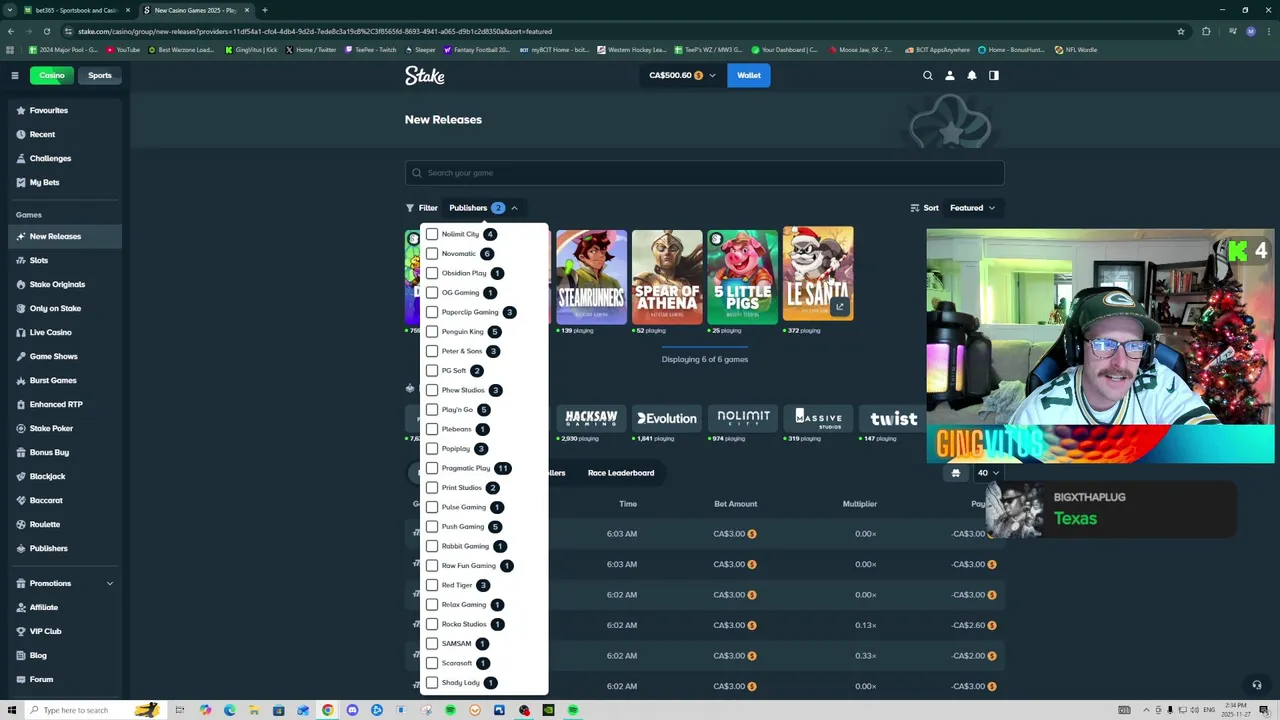The width and height of the screenshot is (1280, 720).
Task: Check the Paperclip Gaming publisher box
Action: tap(432, 312)
